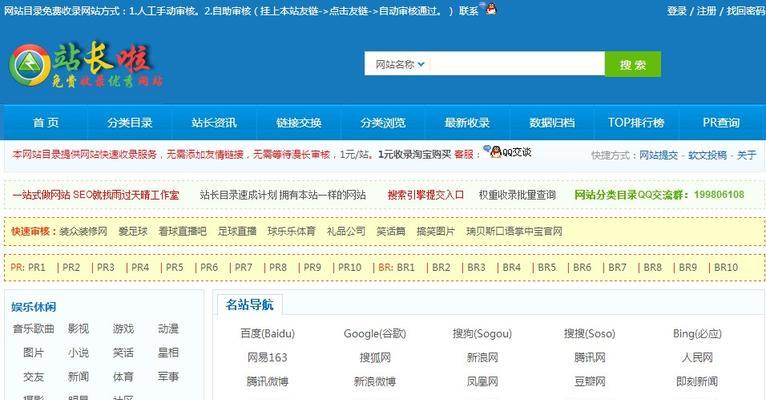Image resolution: width=766 pixels, height=400 pixels.
Task: Filter by PR5
Action: 174,267
